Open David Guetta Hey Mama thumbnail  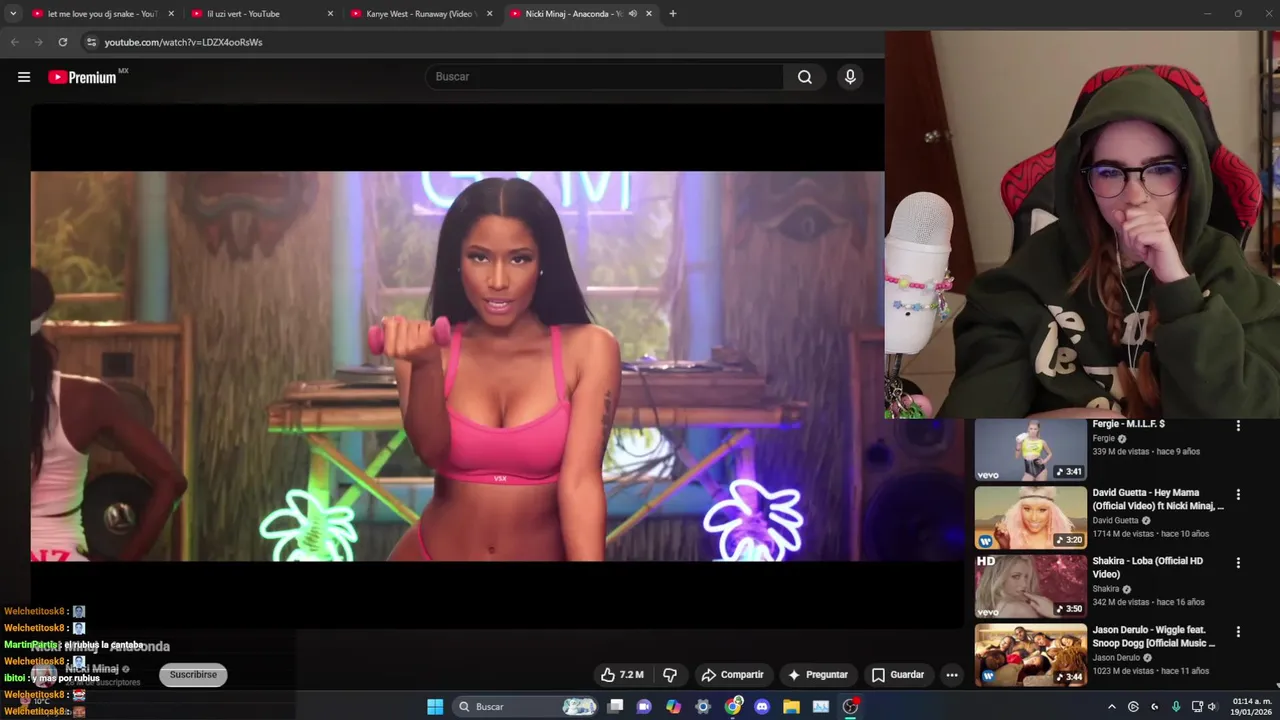coord(1030,518)
